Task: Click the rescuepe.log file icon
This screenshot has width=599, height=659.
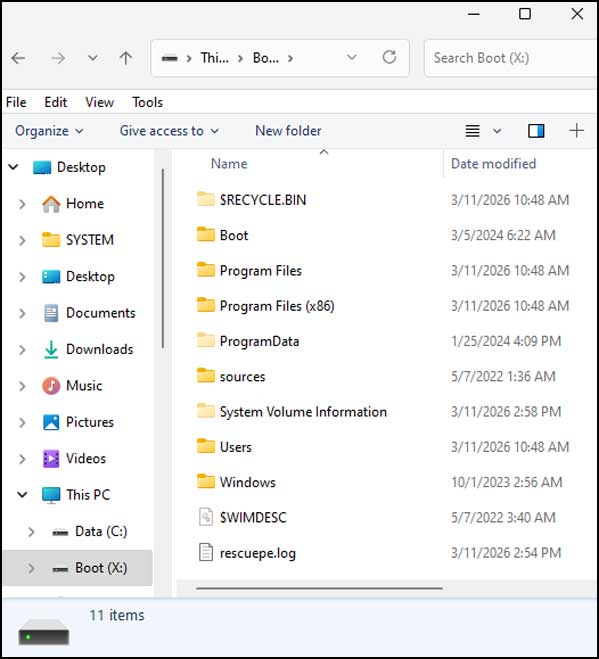Action: point(206,552)
